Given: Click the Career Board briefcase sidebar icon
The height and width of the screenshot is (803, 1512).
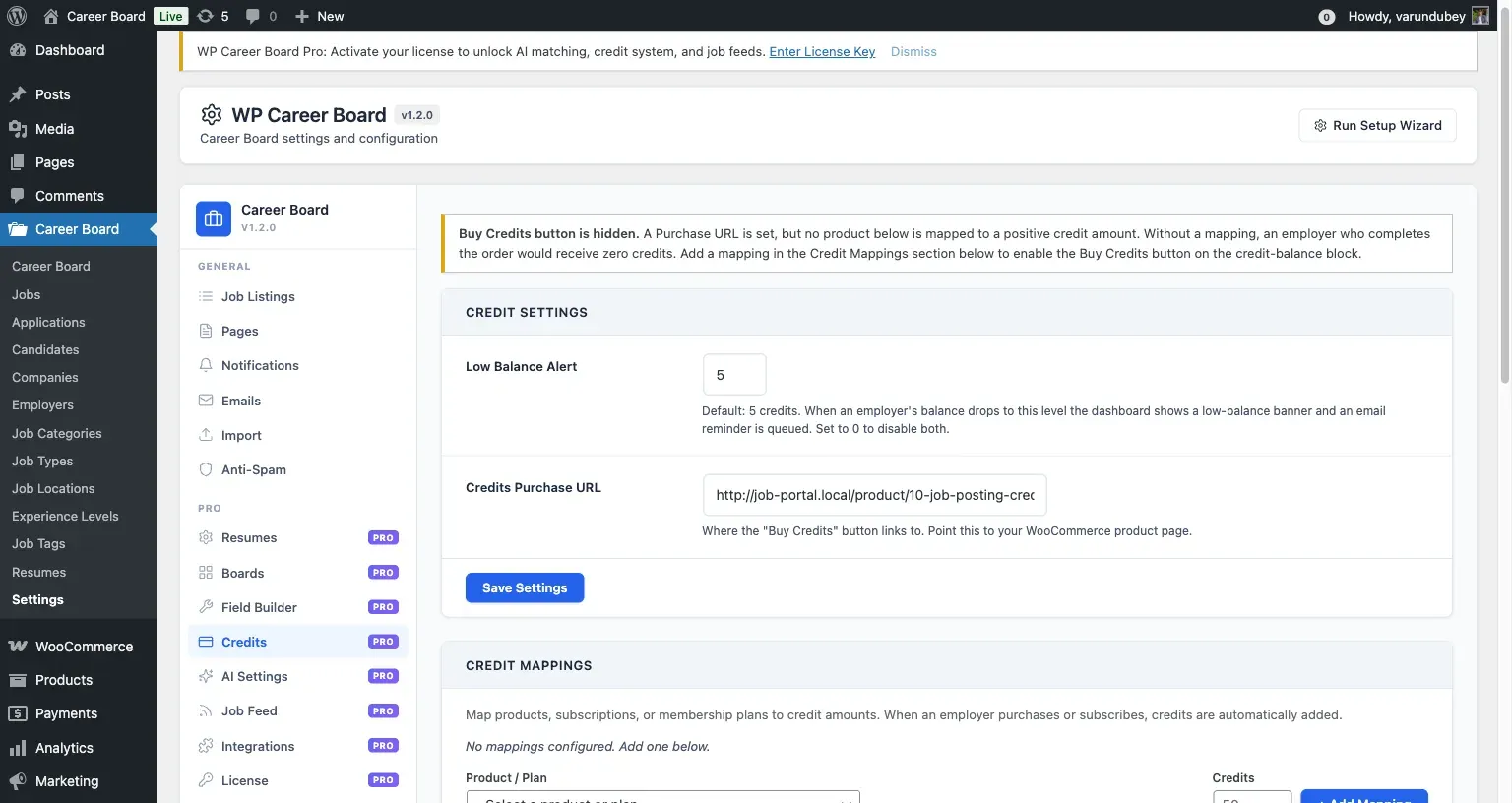Looking at the screenshot, I should pos(18,229).
